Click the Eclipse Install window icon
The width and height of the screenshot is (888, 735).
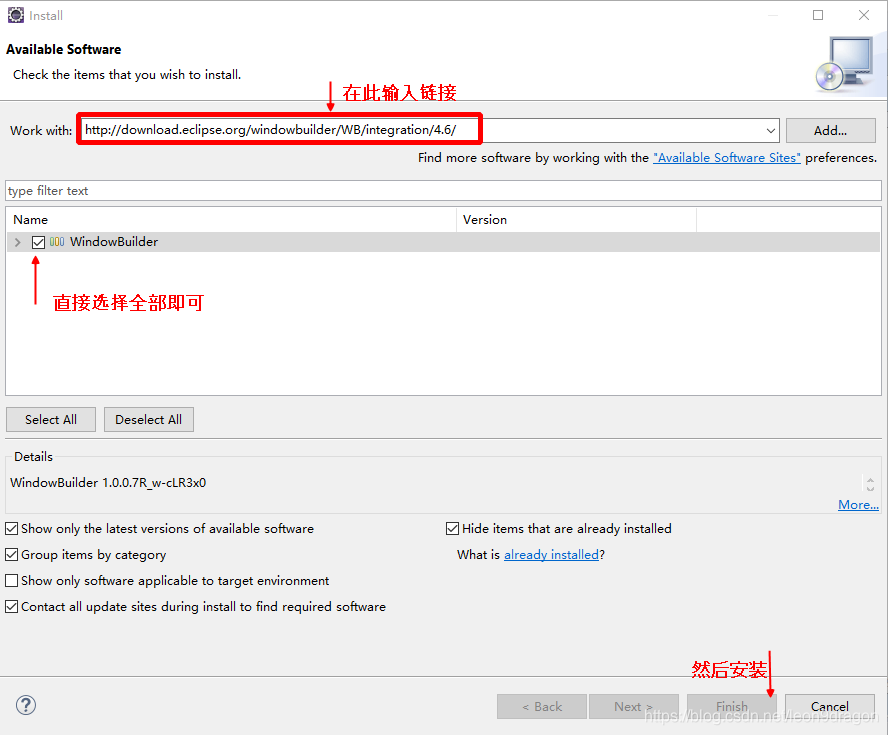coord(15,15)
